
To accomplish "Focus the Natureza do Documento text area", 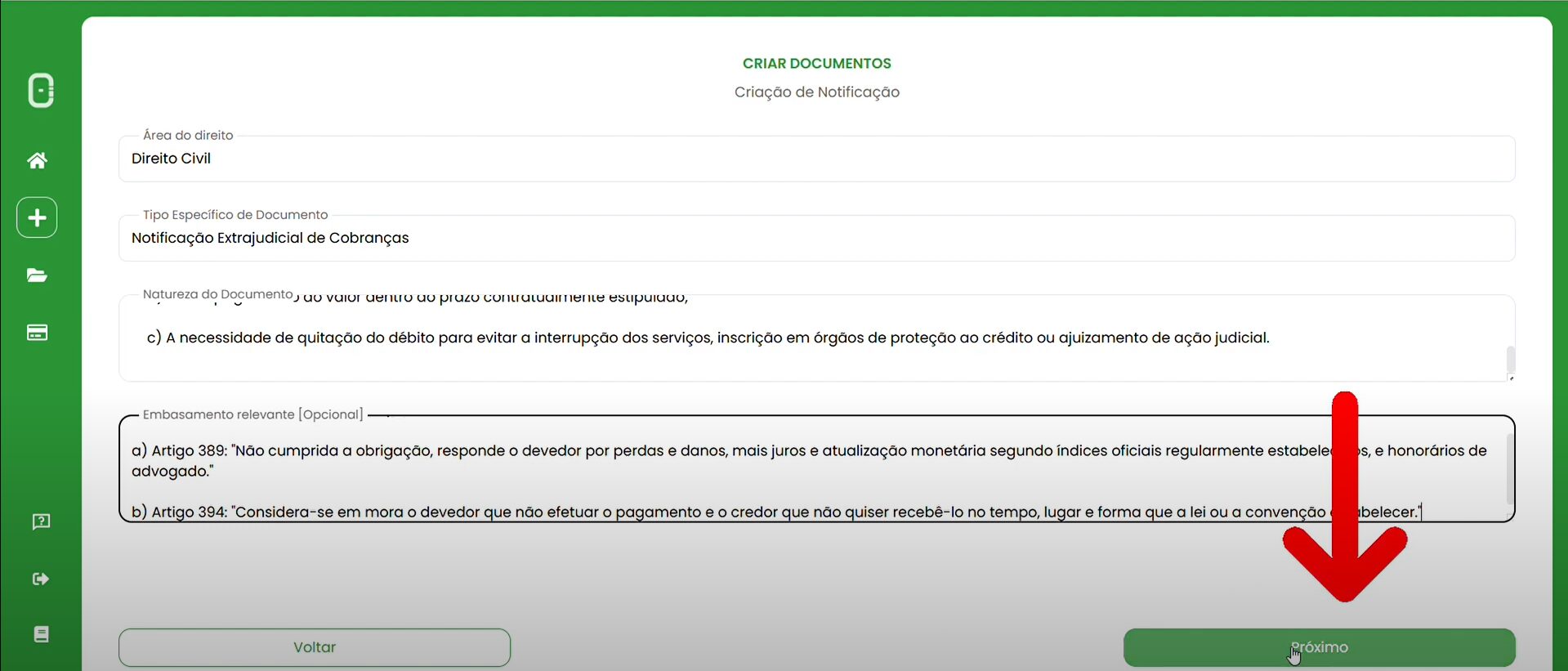I will [x=817, y=338].
